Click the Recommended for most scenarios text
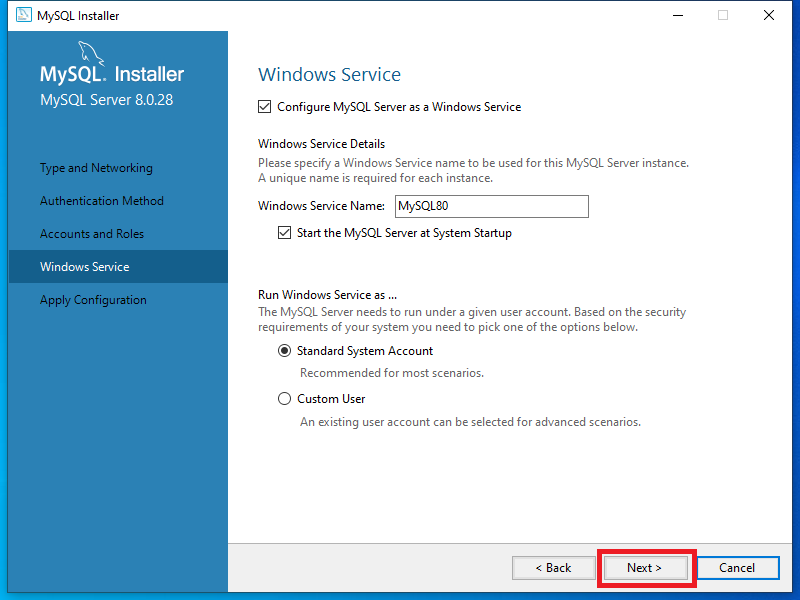Viewport: 800px width, 600px height. coord(392,373)
